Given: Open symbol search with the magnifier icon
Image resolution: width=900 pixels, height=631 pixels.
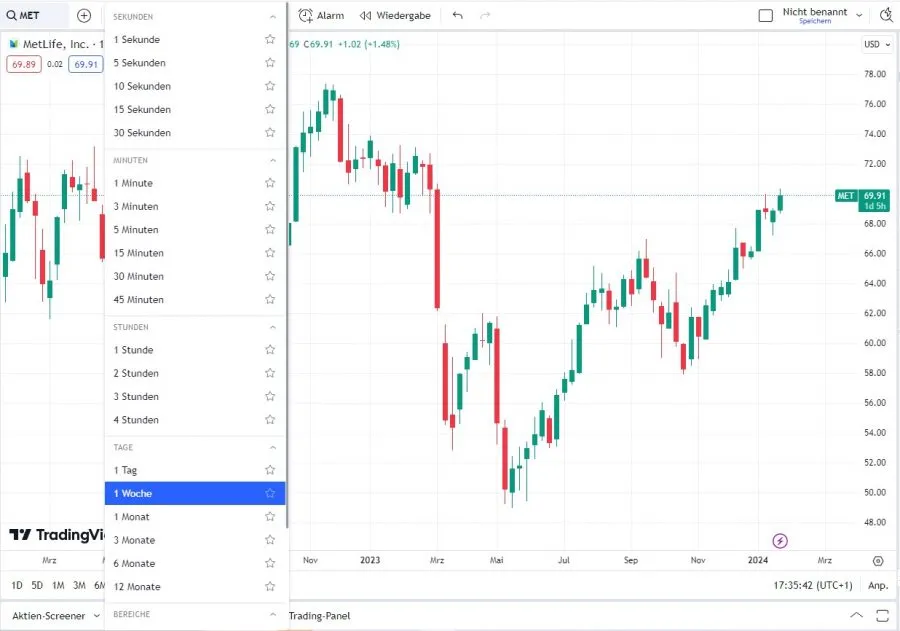Looking at the screenshot, I should [x=11, y=15].
